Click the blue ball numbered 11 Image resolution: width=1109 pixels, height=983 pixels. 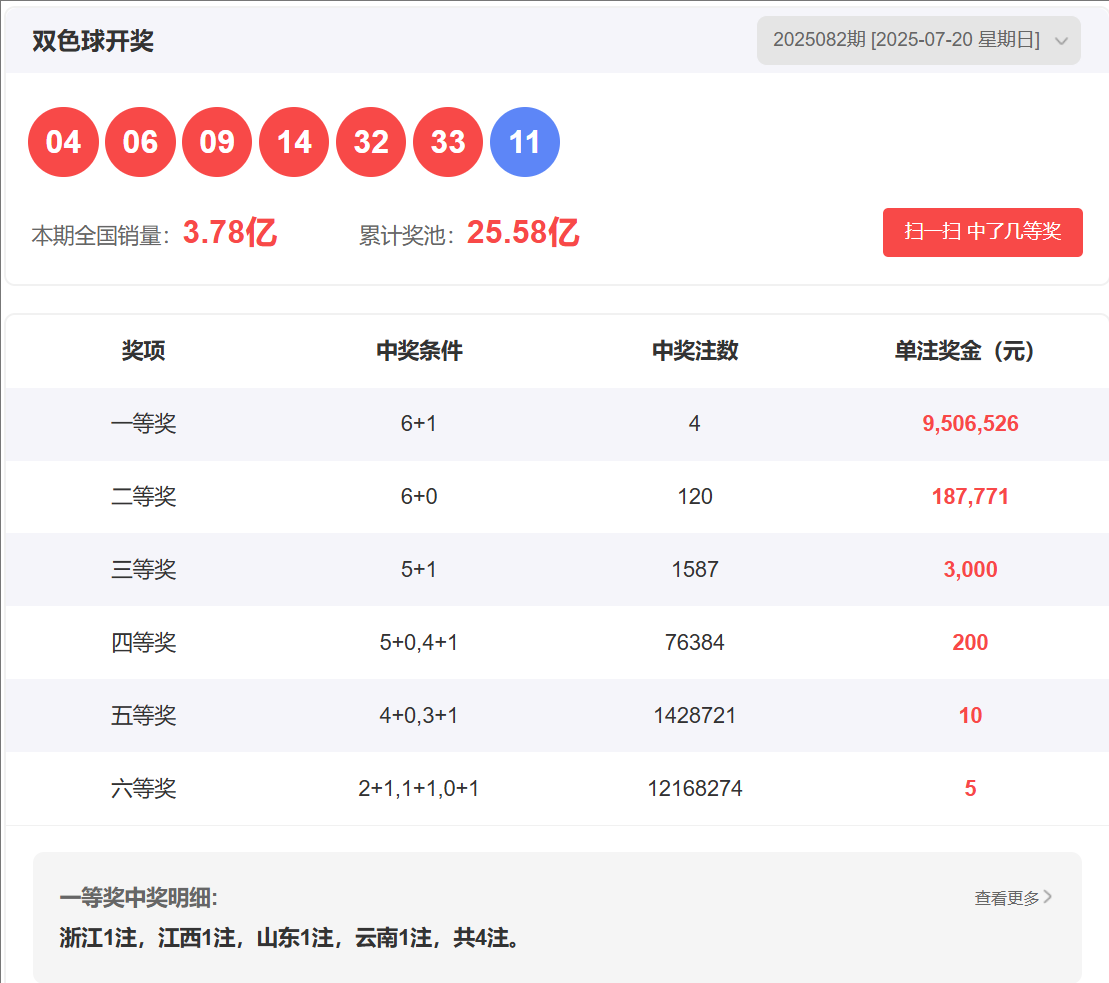coord(525,142)
